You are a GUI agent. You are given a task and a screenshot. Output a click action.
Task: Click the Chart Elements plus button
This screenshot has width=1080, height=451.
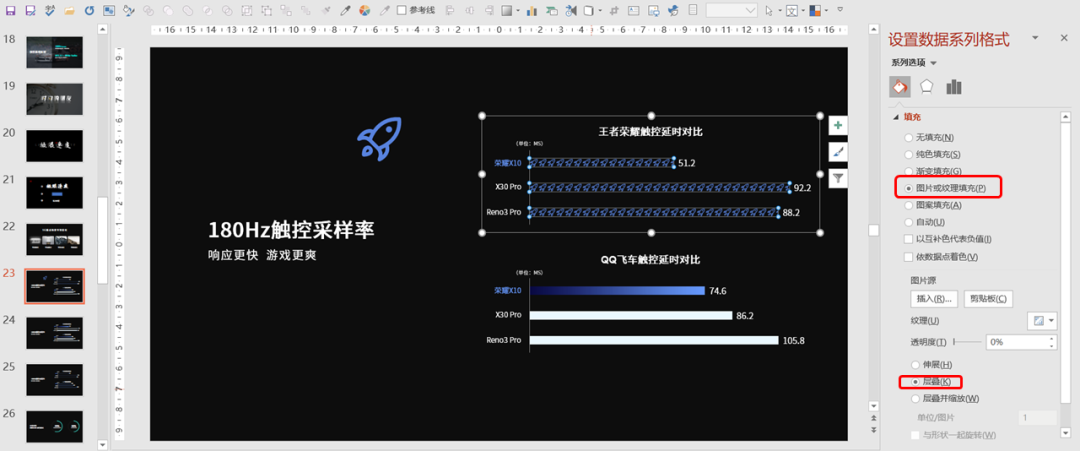pos(838,125)
